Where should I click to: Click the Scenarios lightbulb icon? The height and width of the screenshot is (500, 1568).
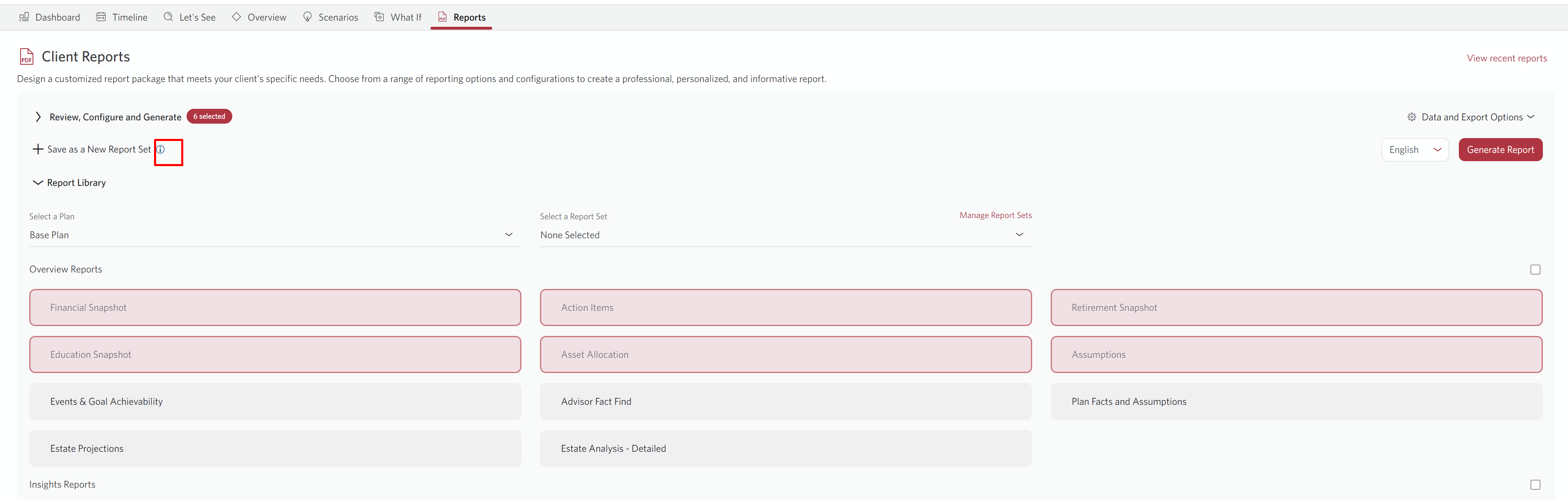coord(307,17)
